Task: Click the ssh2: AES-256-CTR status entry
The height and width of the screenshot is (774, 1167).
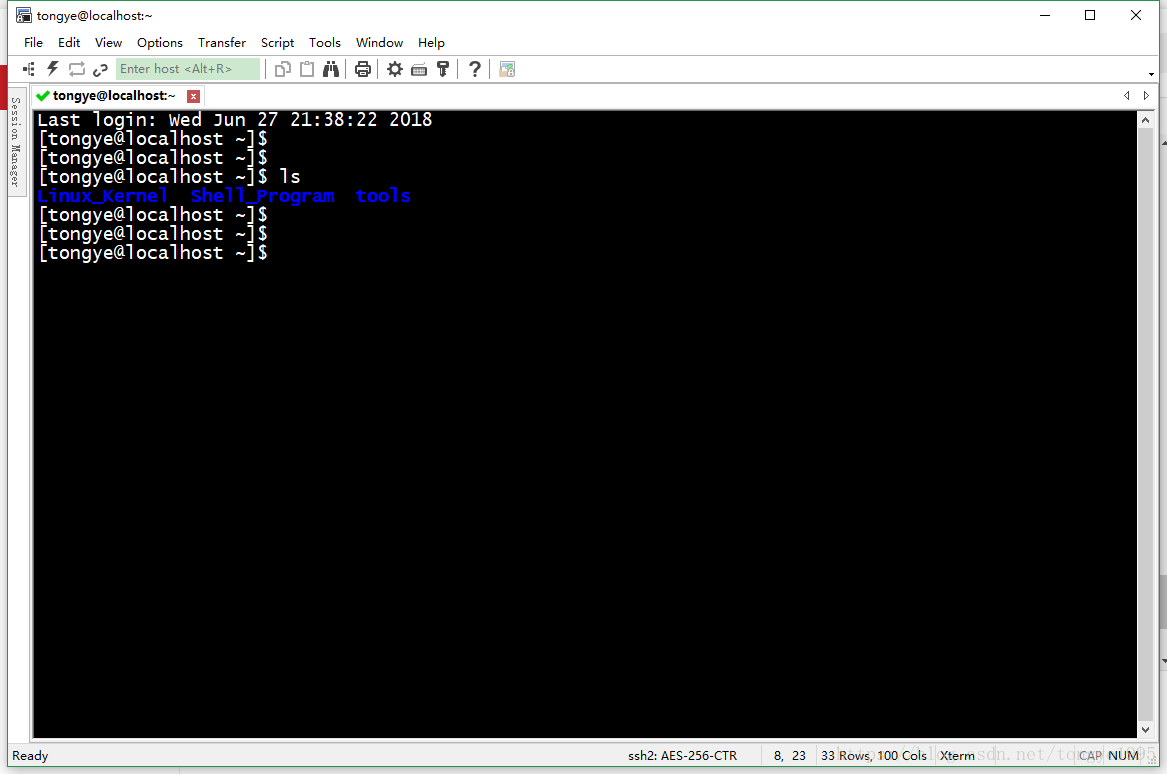Action: 682,755
